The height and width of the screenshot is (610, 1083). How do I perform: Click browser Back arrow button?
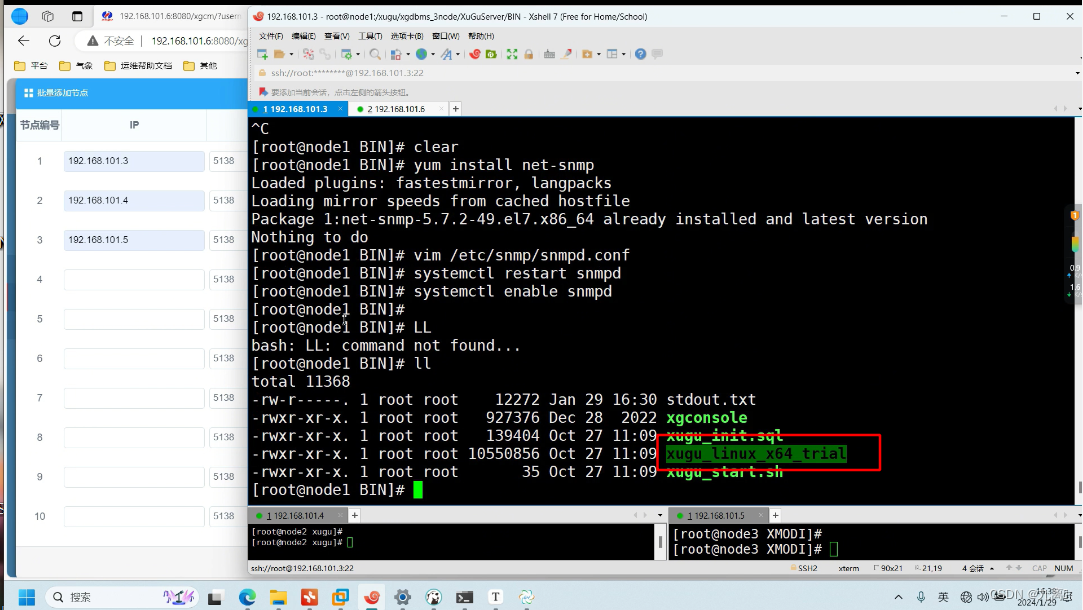pos(23,41)
